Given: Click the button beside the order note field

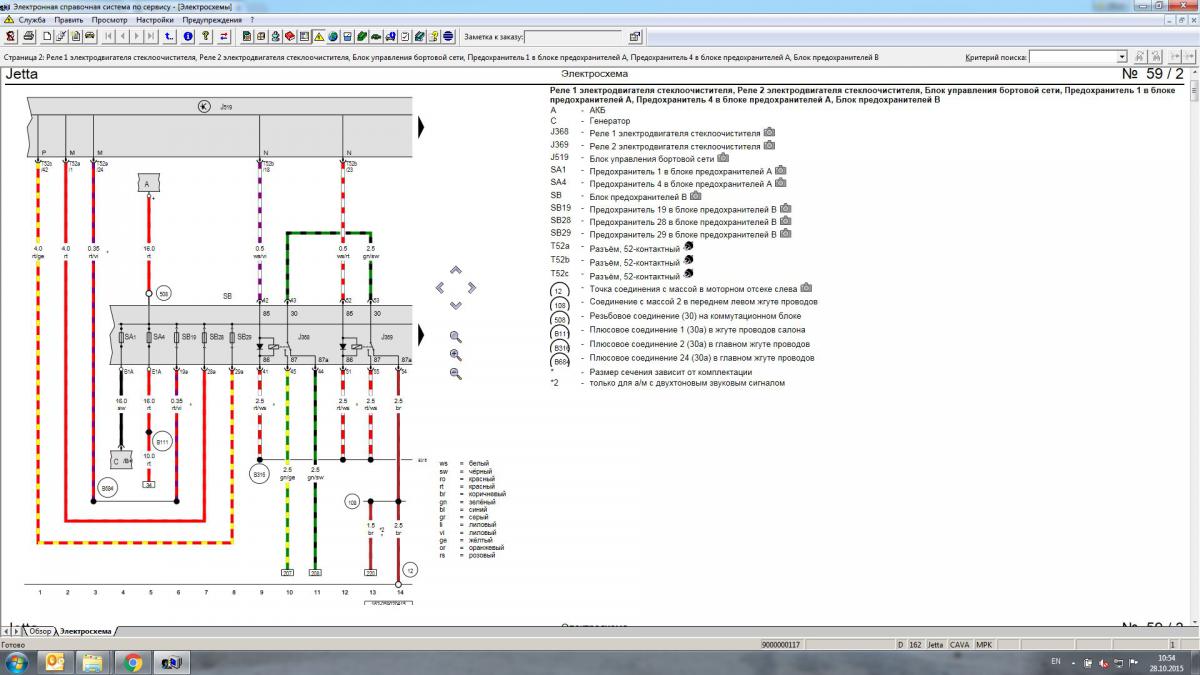Looking at the screenshot, I should coord(635,38).
